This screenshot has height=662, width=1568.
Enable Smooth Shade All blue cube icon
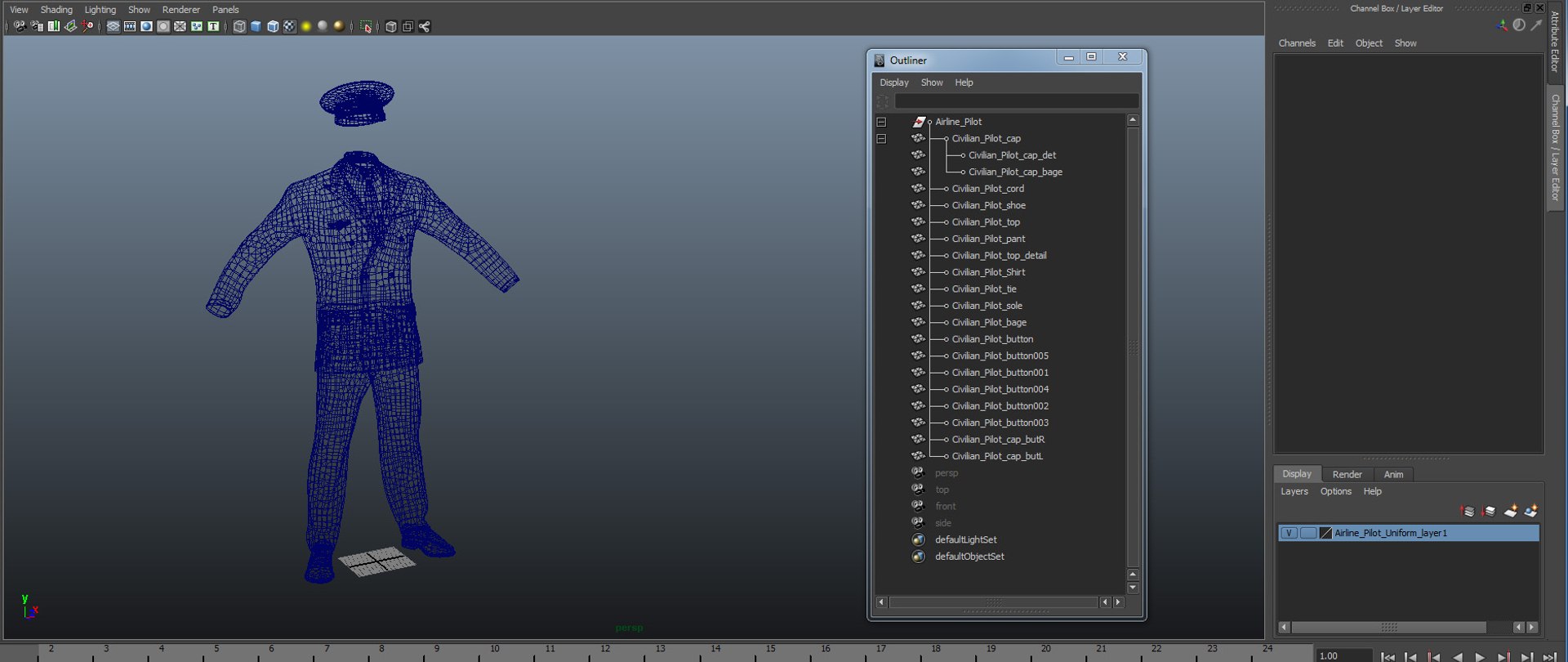[x=256, y=26]
